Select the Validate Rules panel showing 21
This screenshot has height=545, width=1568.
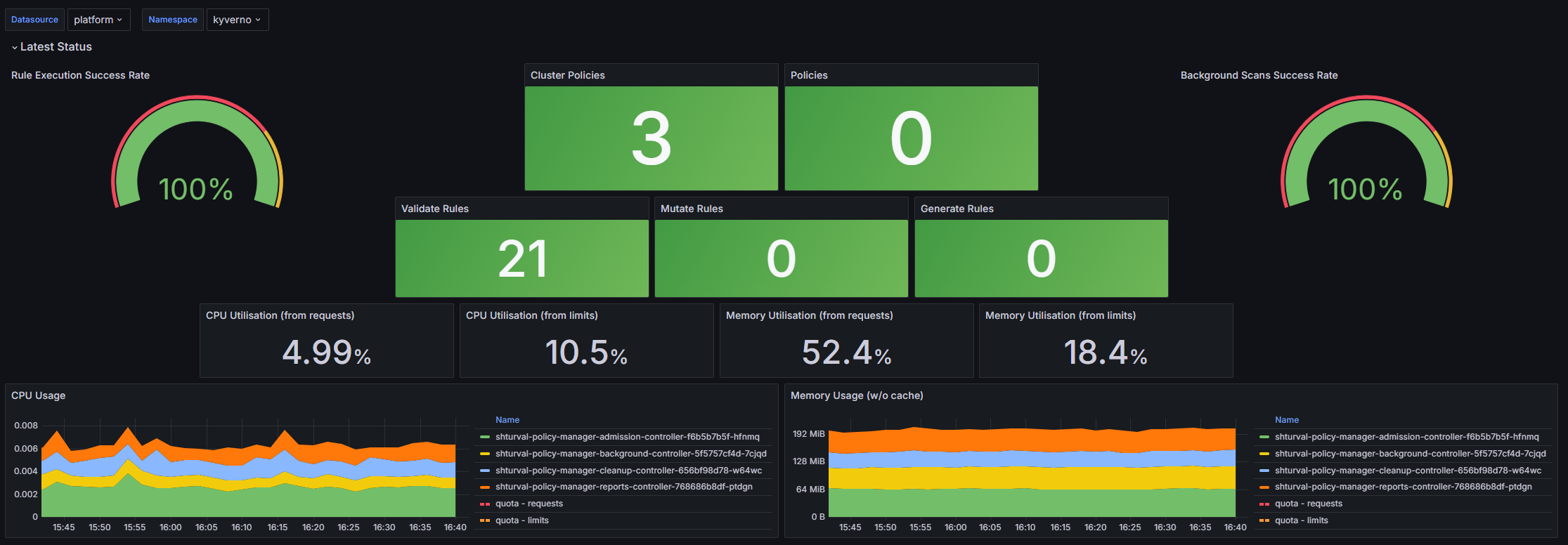point(521,258)
